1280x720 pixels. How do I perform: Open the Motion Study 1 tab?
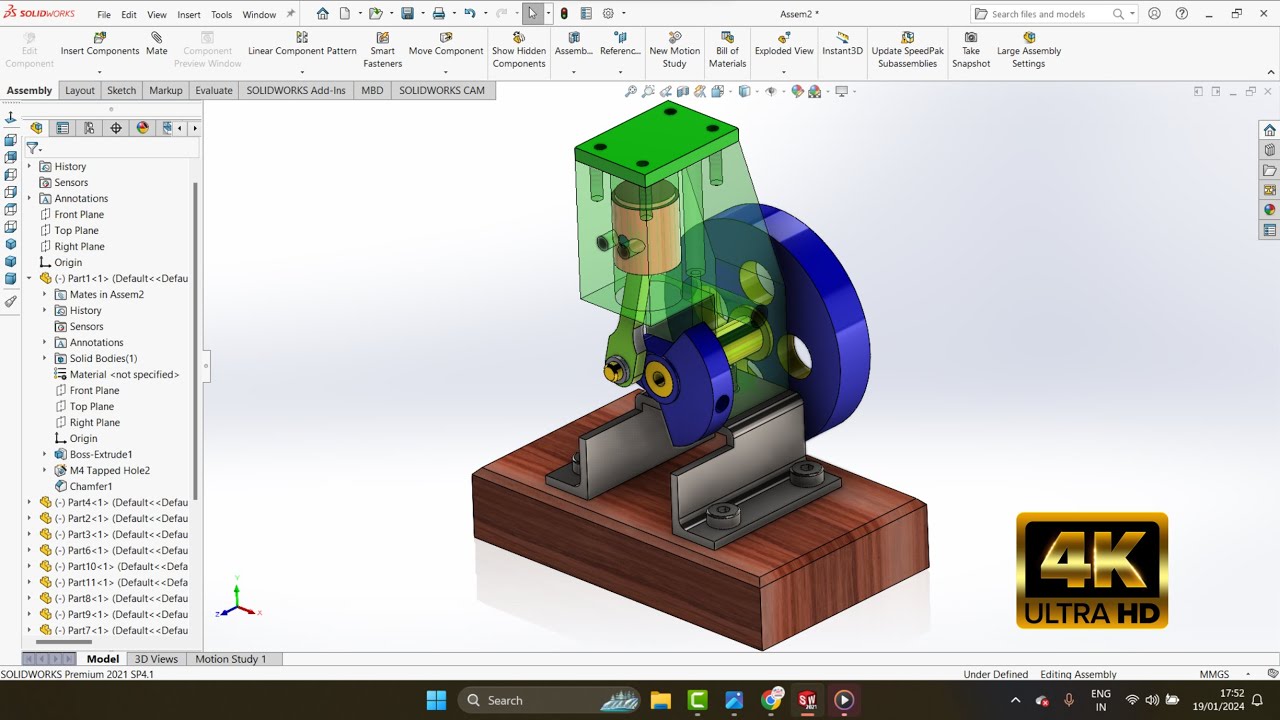231,659
